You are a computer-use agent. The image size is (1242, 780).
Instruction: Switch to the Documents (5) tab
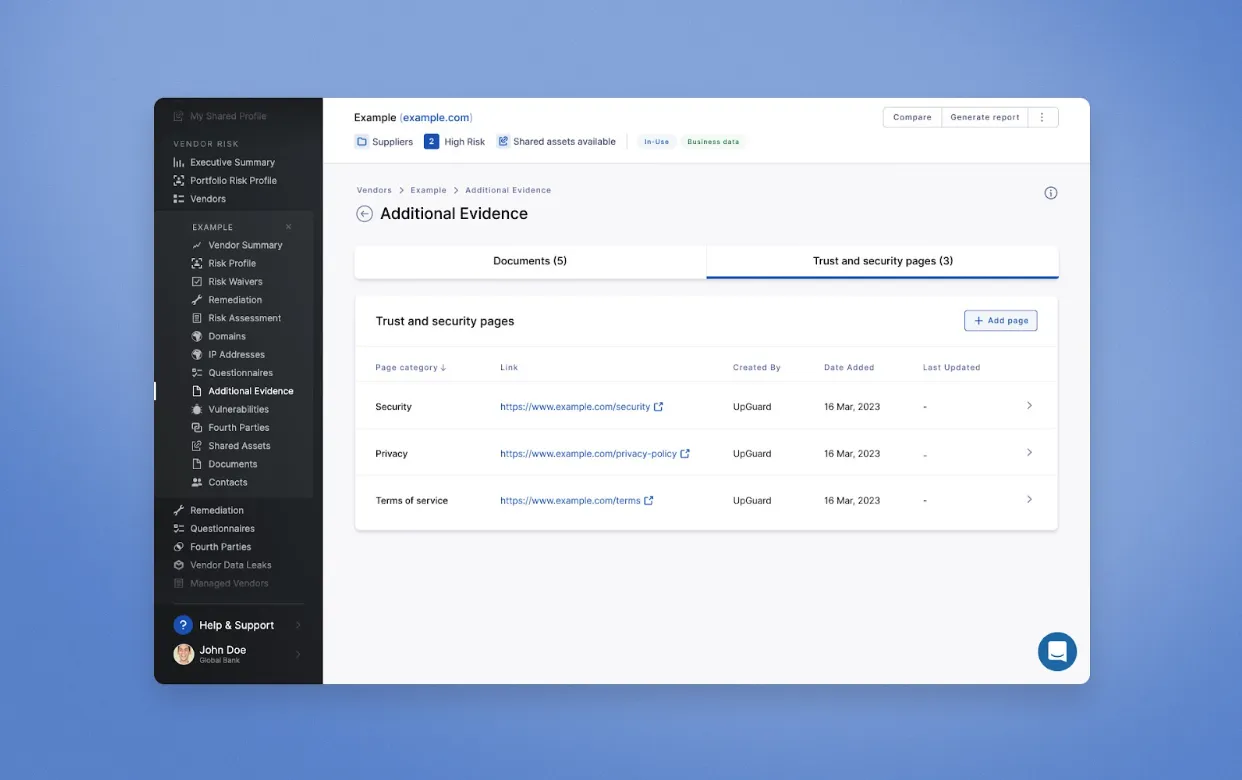530,261
